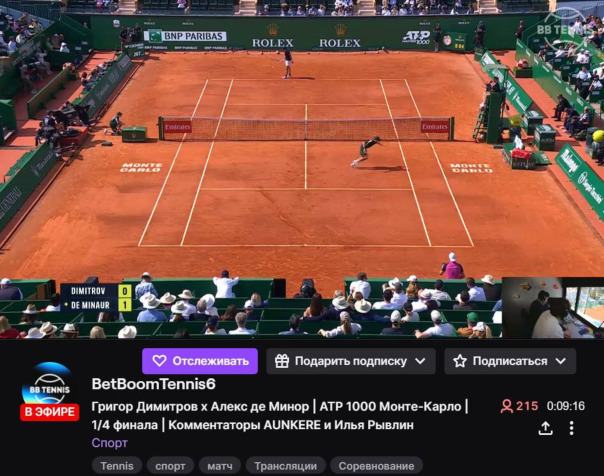Image resolution: width=604 pixels, height=476 pixels.
Task: Click the commentator webcam overlay thumbnail
Action: click(x=553, y=308)
